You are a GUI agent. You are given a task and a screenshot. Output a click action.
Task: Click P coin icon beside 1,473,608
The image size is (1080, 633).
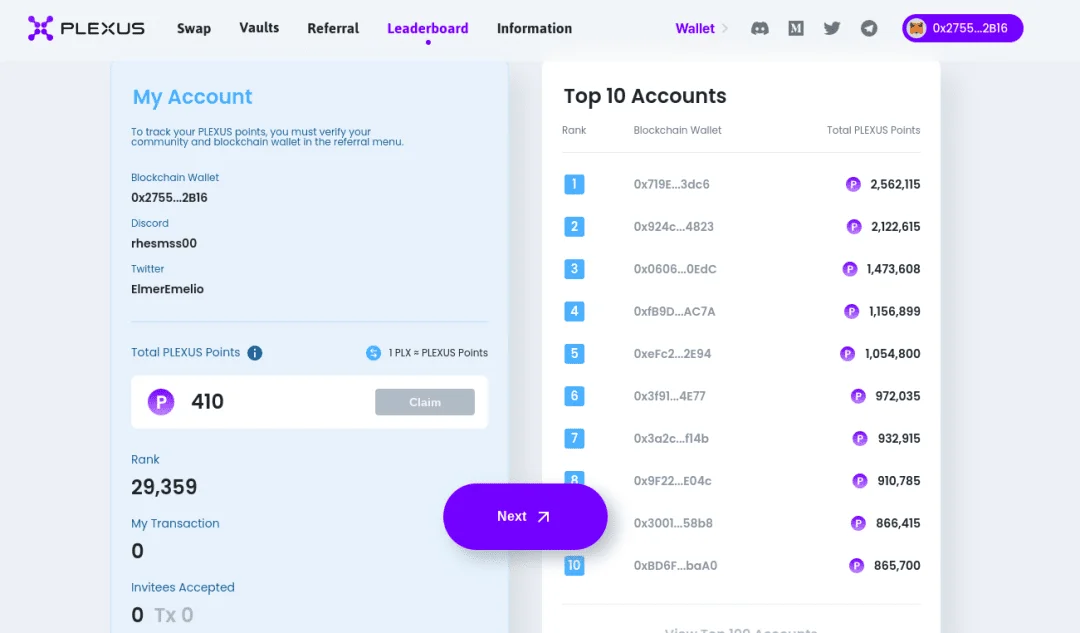tap(850, 269)
